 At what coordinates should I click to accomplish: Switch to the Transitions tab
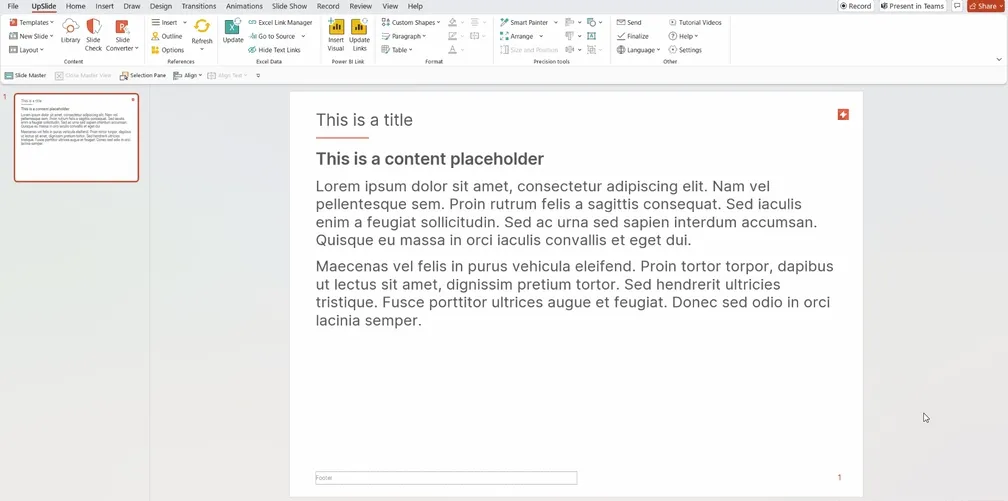point(199,6)
